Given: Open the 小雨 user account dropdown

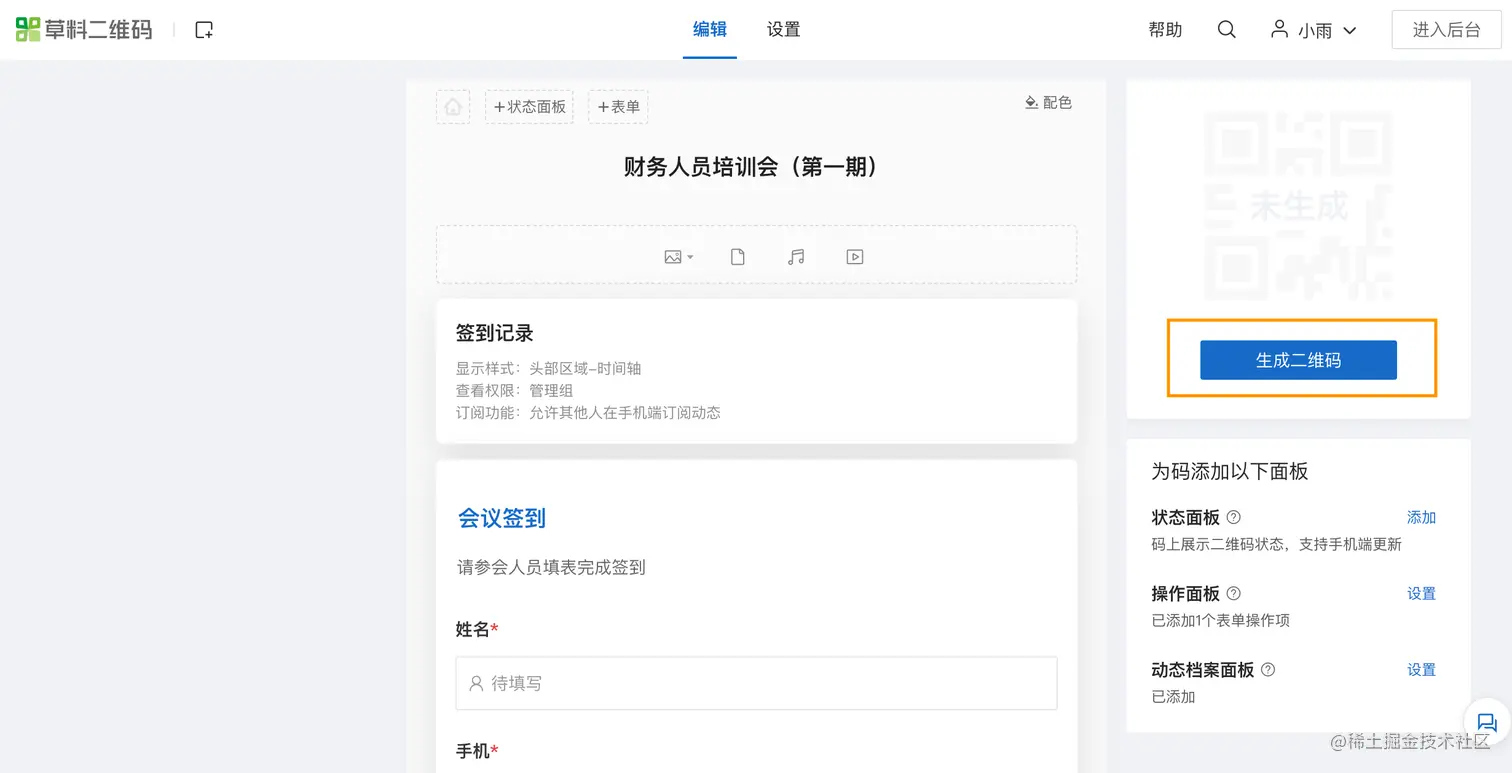Looking at the screenshot, I should coord(1313,30).
